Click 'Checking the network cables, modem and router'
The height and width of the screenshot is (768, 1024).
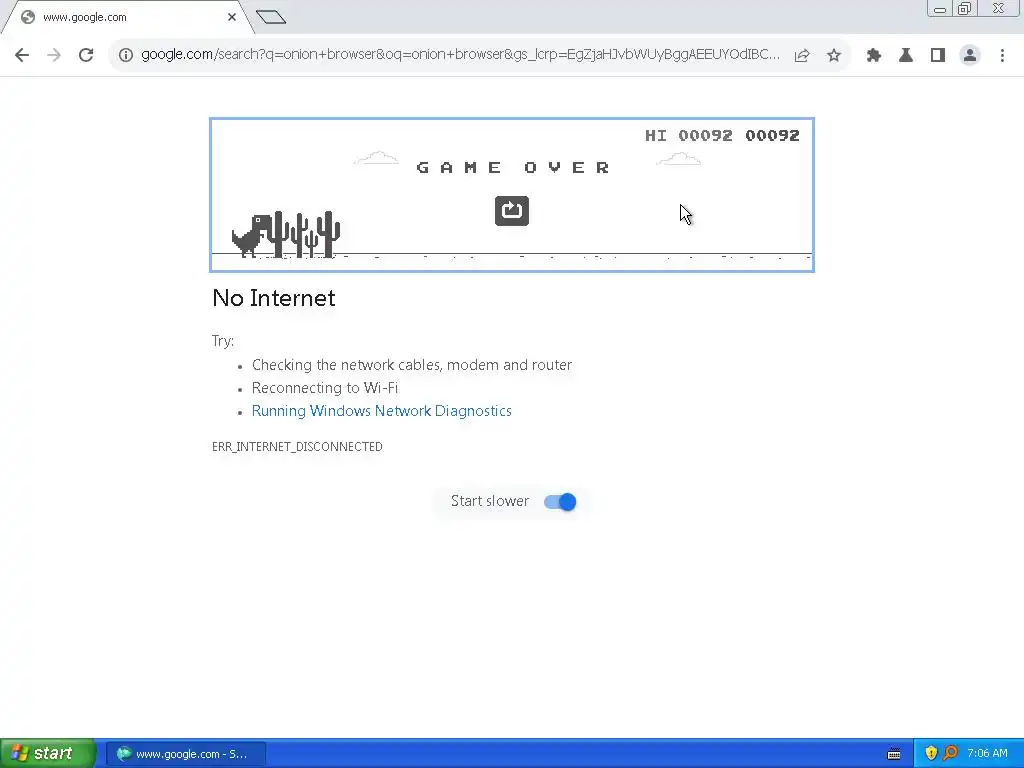point(412,365)
